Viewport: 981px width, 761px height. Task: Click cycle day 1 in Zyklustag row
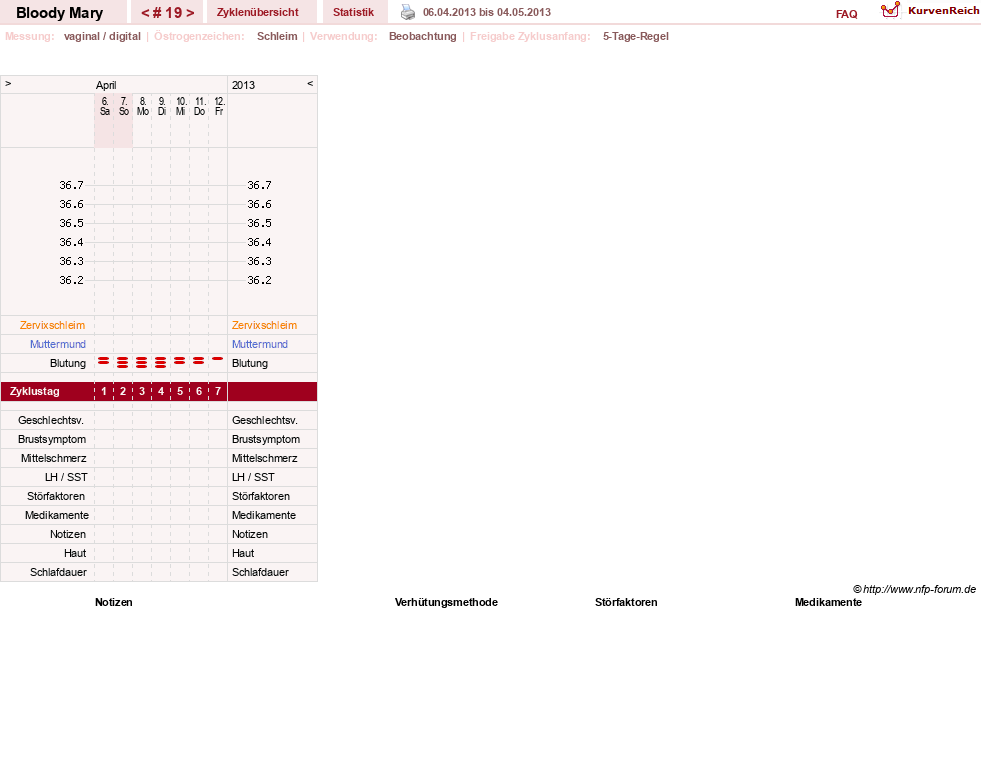[104, 391]
